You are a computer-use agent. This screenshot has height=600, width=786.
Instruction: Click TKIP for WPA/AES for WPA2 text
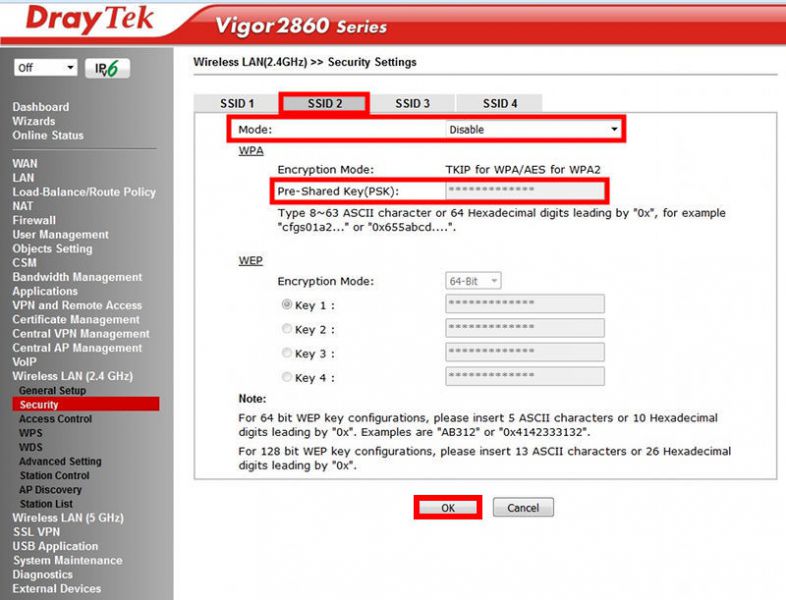(523, 169)
